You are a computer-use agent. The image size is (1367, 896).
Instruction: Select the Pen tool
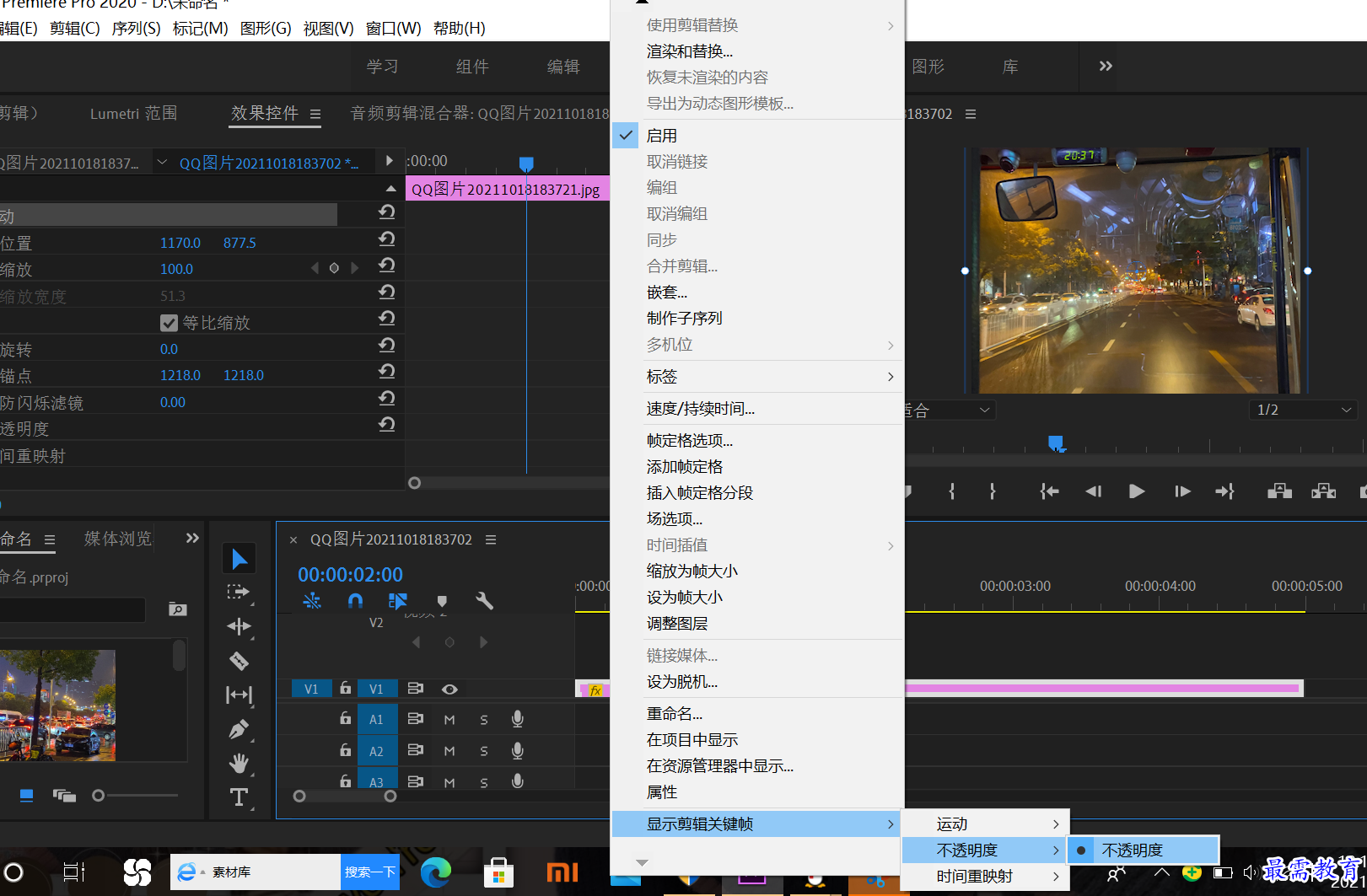coord(239,729)
